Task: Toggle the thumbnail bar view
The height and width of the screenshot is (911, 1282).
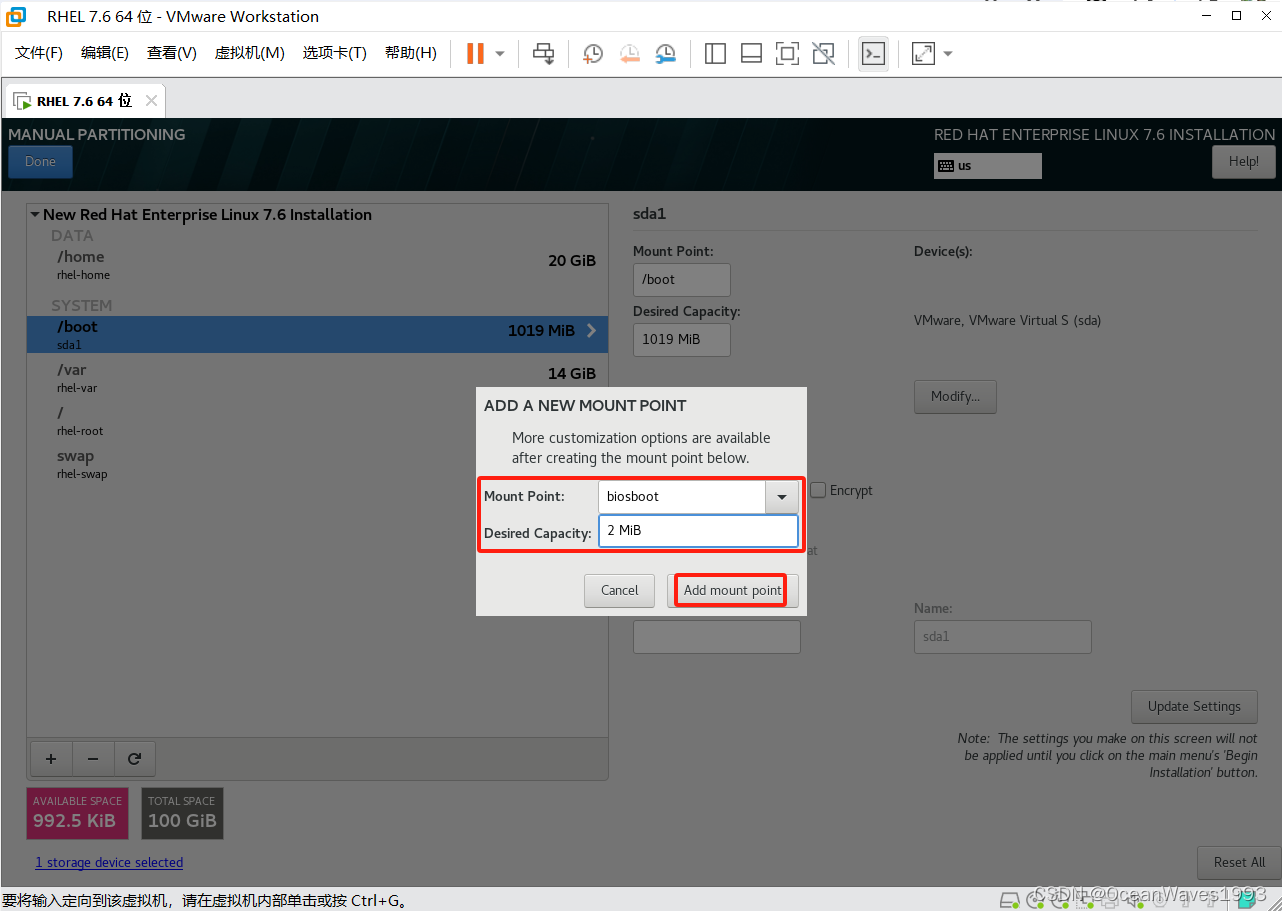Action: tap(751, 53)
